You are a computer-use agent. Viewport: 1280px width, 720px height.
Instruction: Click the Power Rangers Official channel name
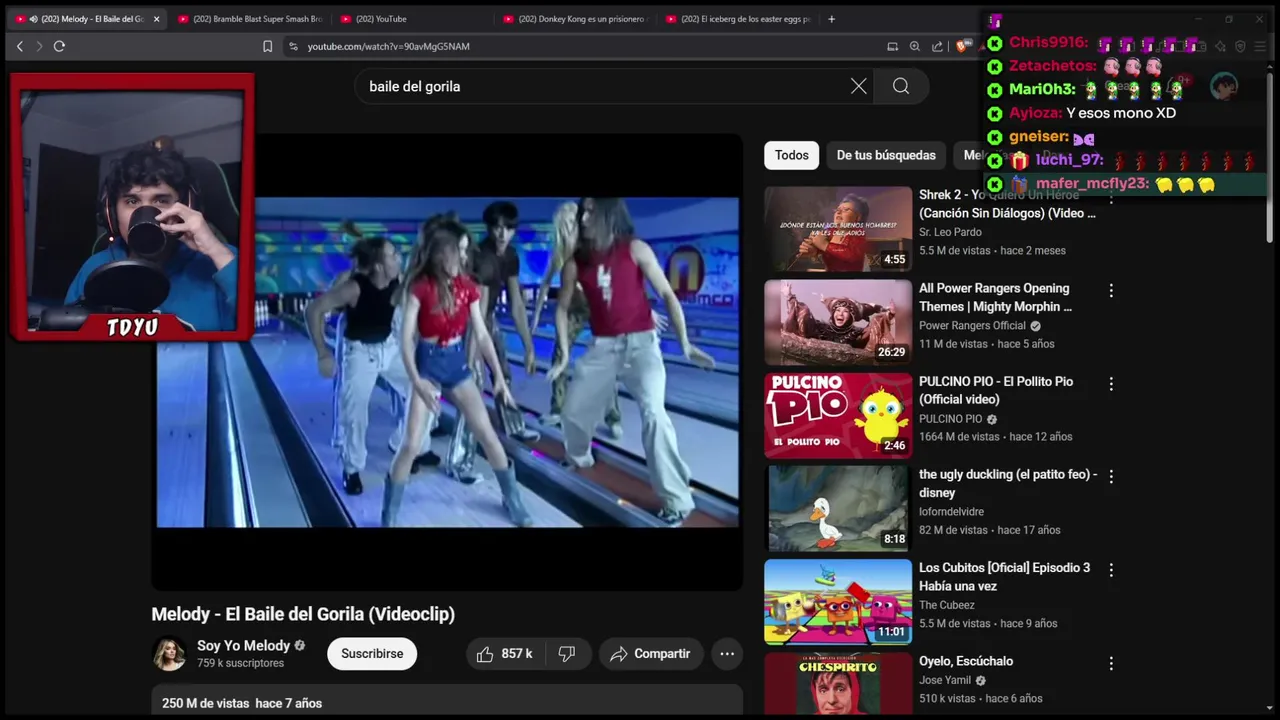click(x=973, y=326)
